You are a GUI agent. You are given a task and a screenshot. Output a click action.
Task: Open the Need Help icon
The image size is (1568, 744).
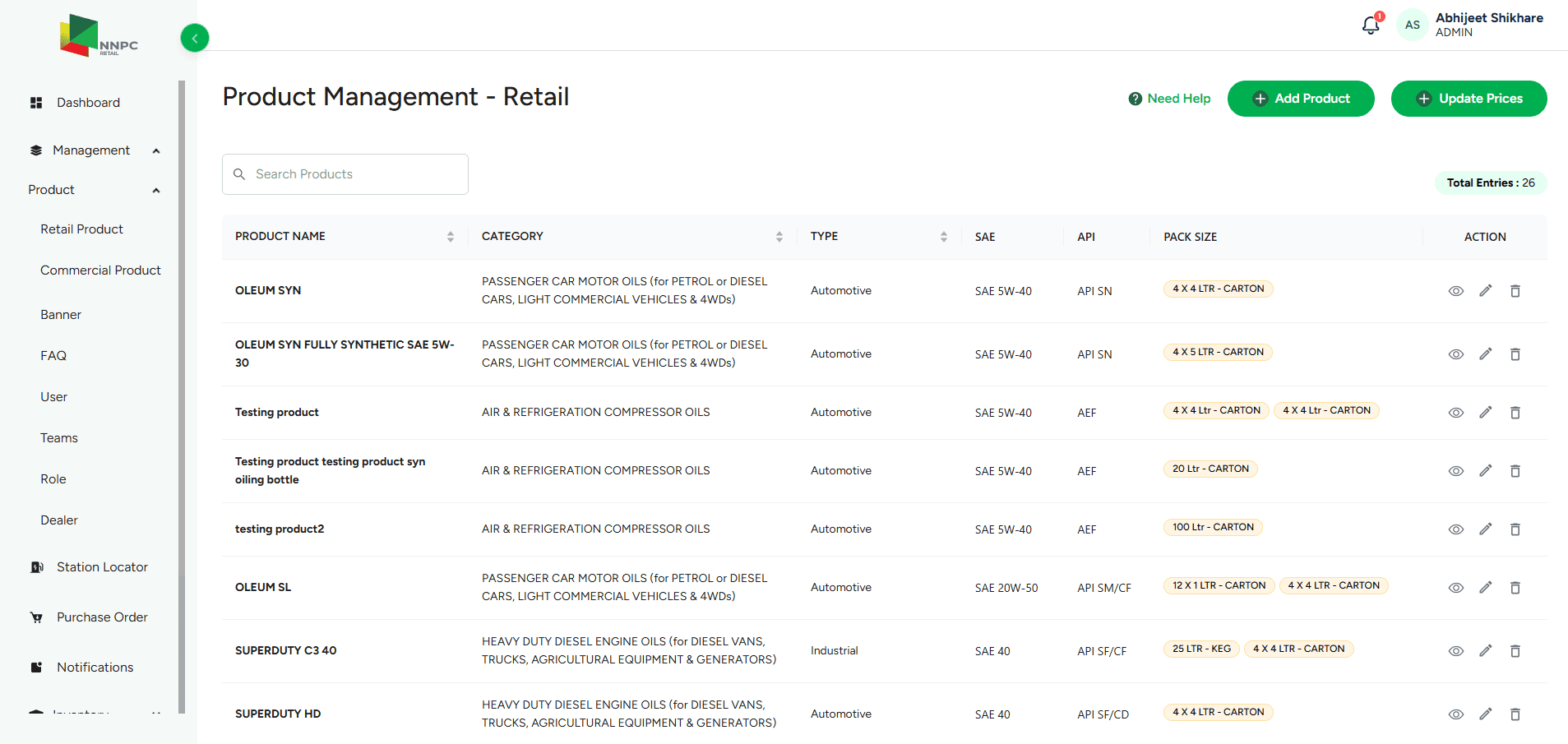tap(1136, 98)
